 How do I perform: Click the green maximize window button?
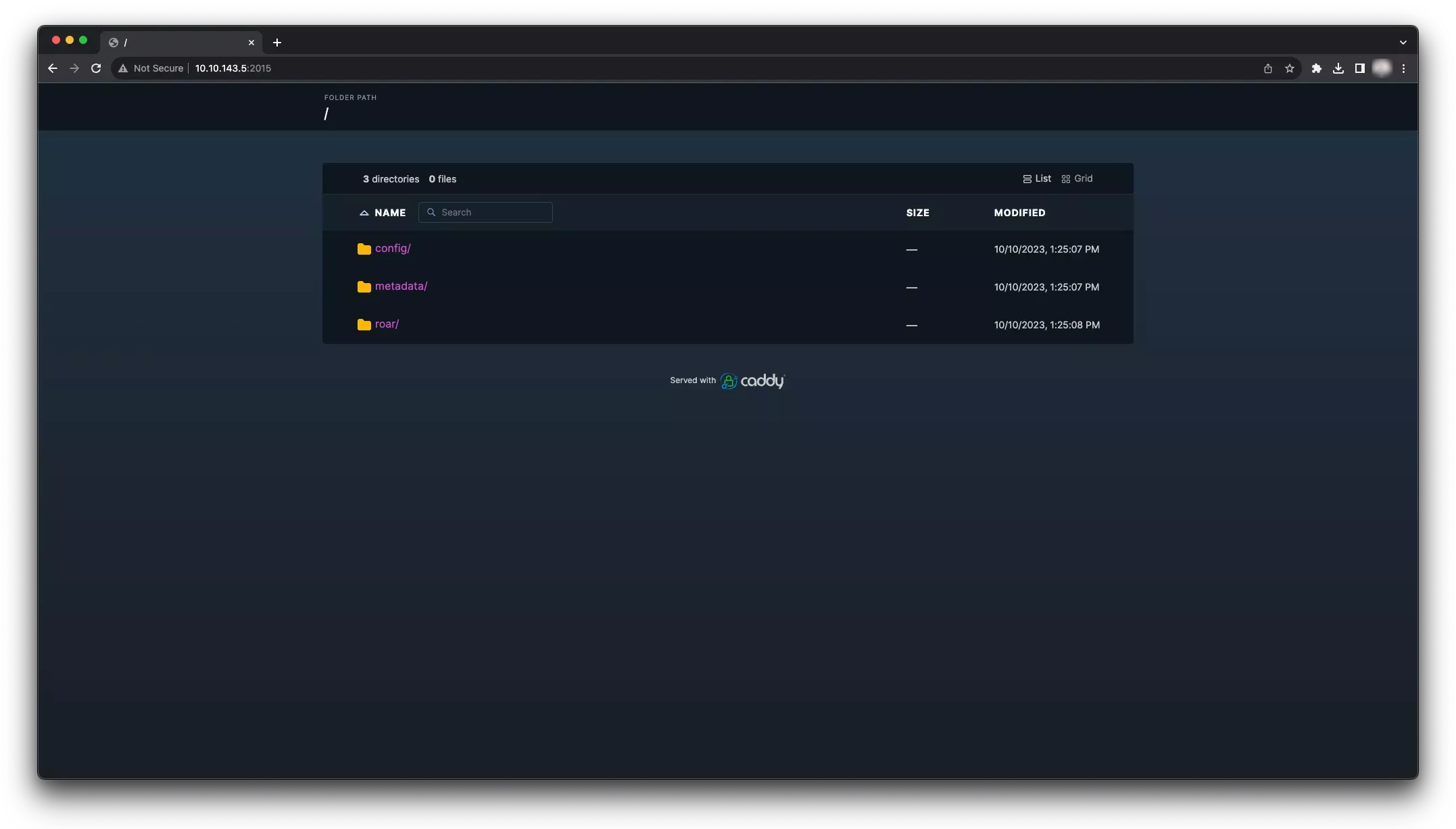click(83, 40)
